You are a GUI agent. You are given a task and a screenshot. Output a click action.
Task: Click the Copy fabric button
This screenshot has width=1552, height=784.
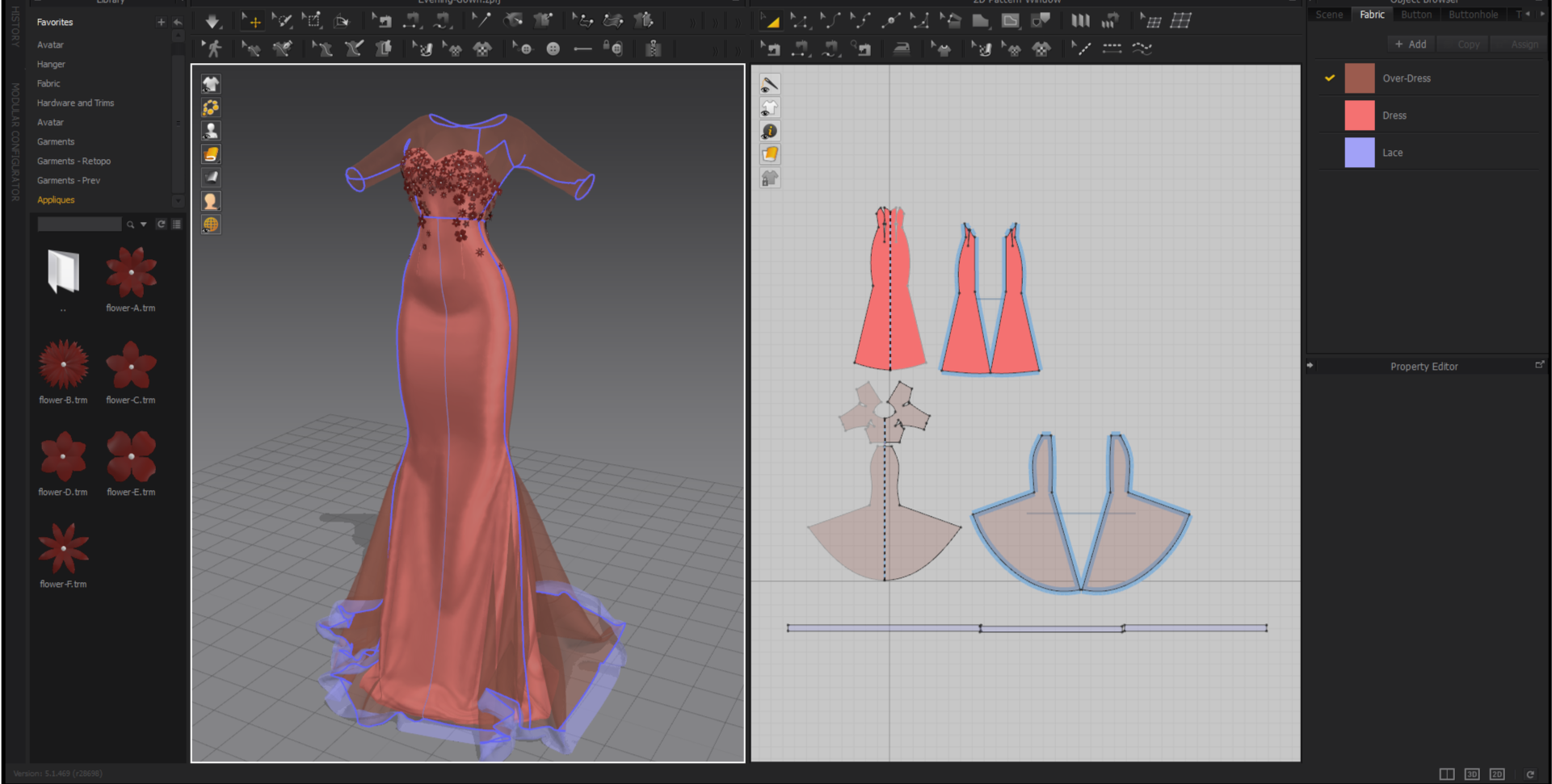(1469, 44)
